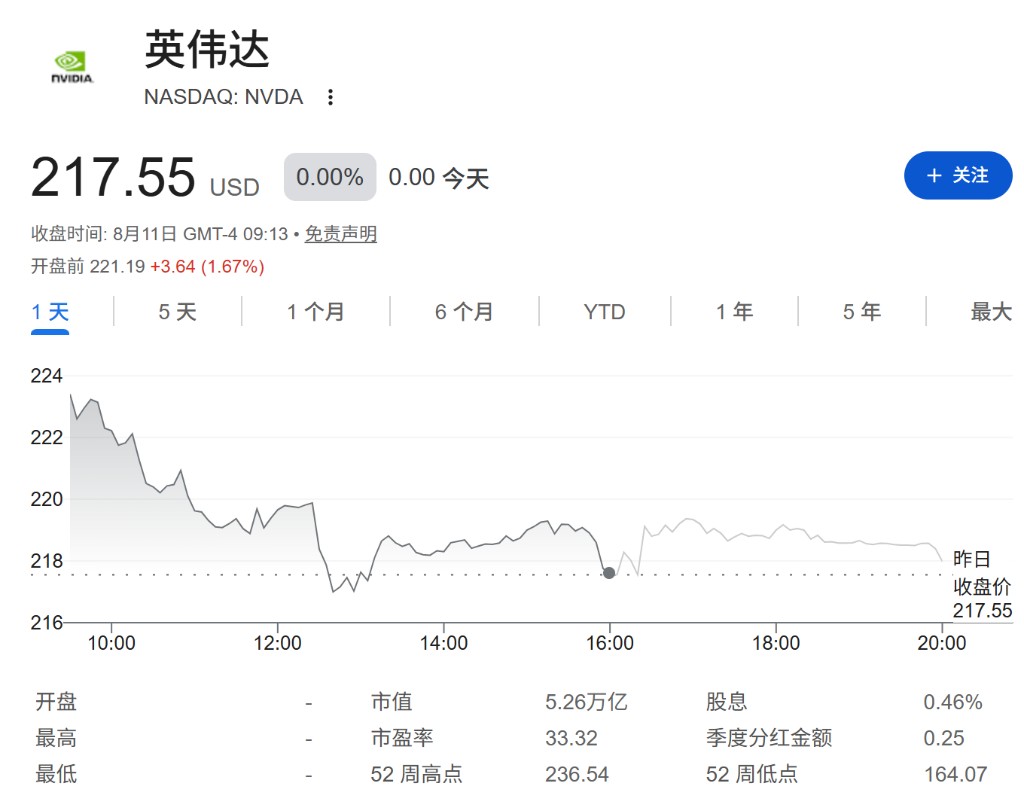Switch chart to YTD
The image size is (1024, 804).
tap(605, 312)
